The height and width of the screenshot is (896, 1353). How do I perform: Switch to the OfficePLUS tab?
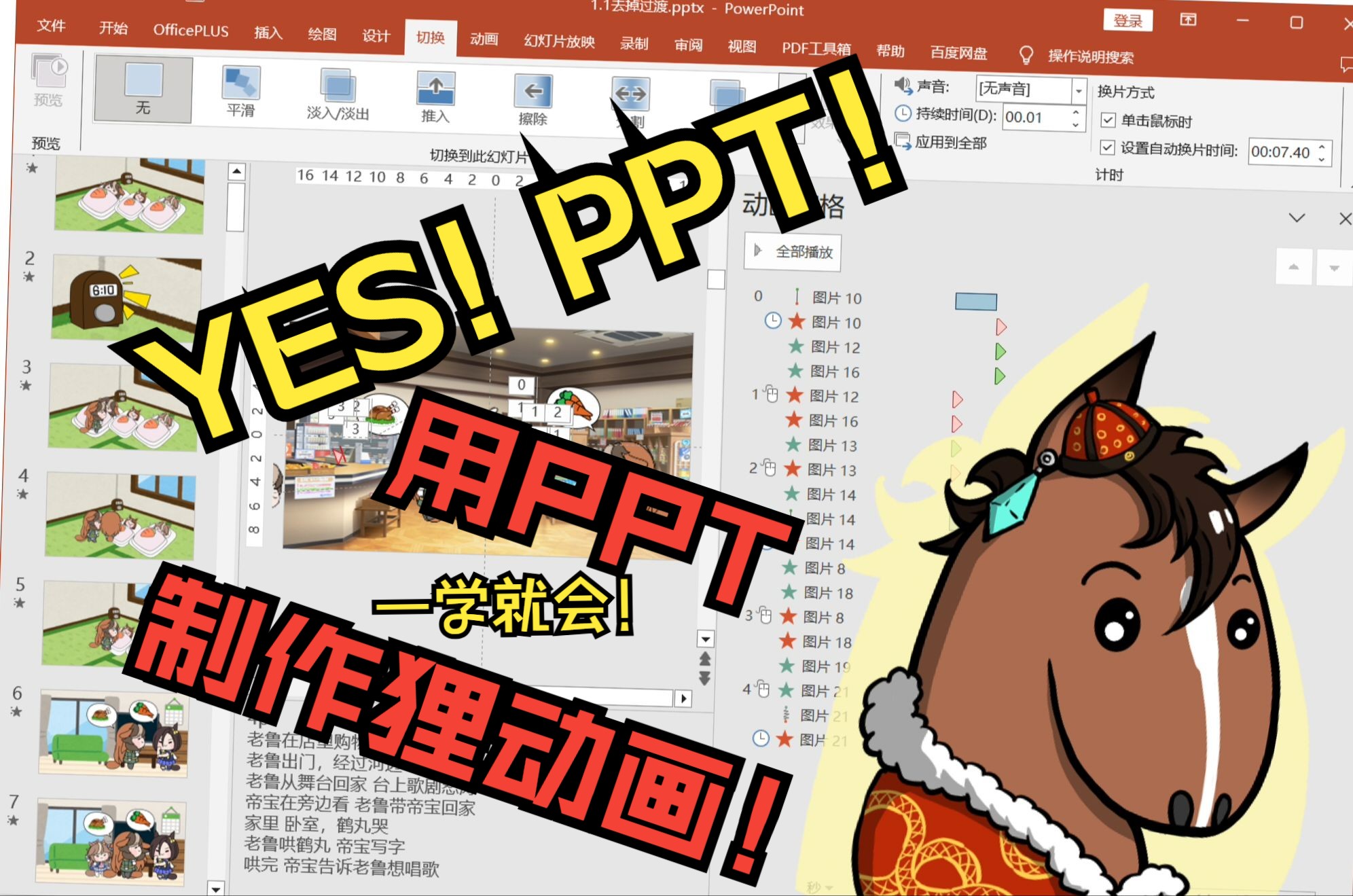tap(191, 31)
